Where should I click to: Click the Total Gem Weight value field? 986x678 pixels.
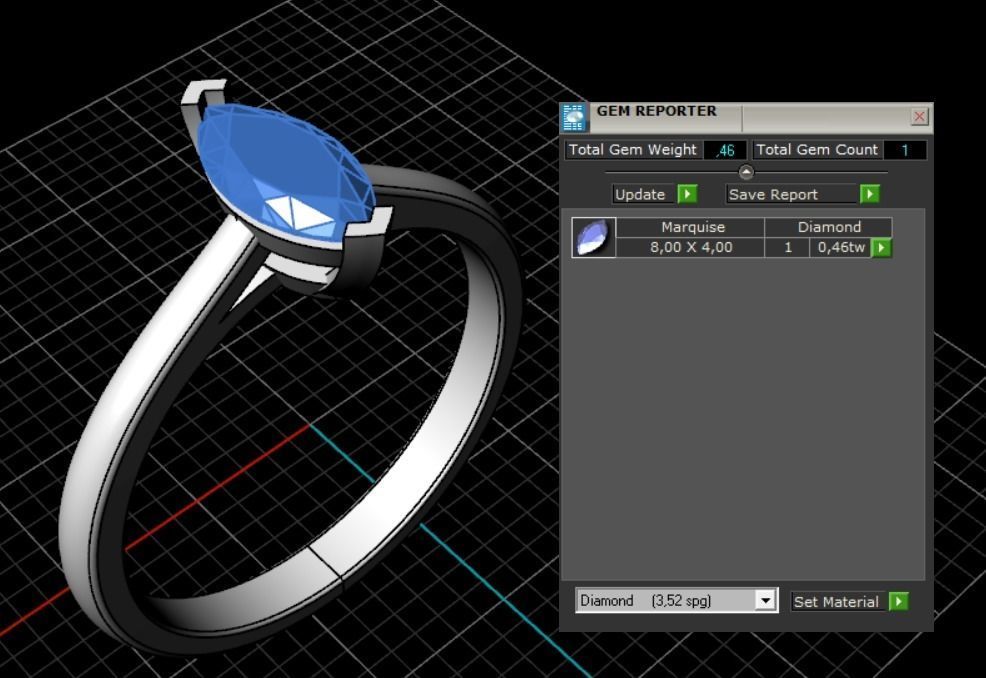click(725, 150)
